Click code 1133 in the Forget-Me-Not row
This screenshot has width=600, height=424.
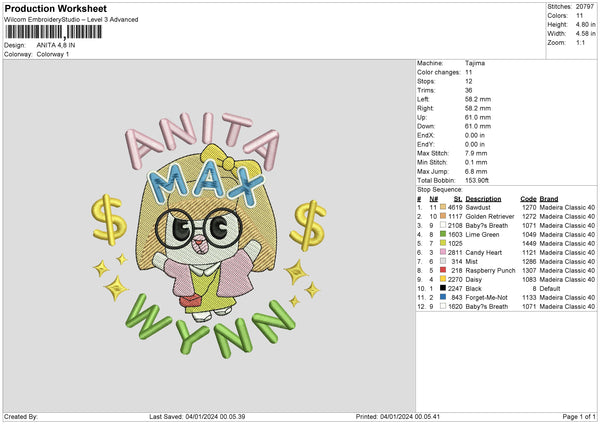point(529,298)
